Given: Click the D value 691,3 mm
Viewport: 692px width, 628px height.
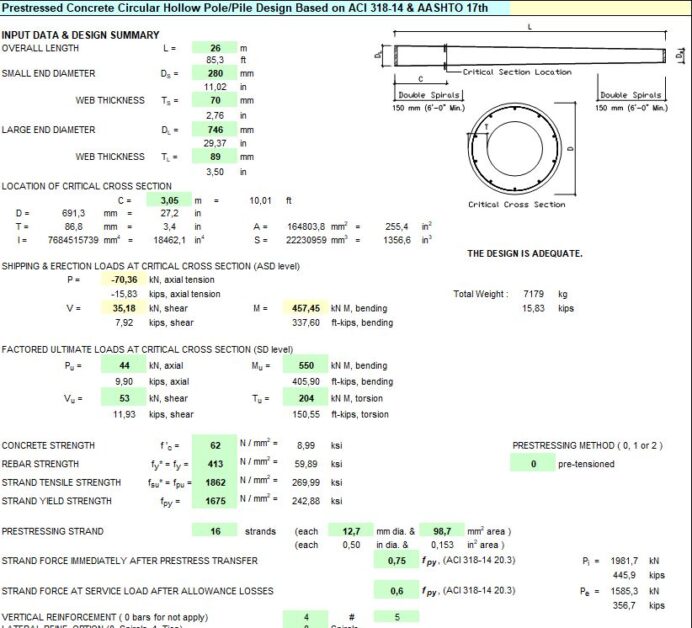Looking at the screenshot, I should (73, 213).
